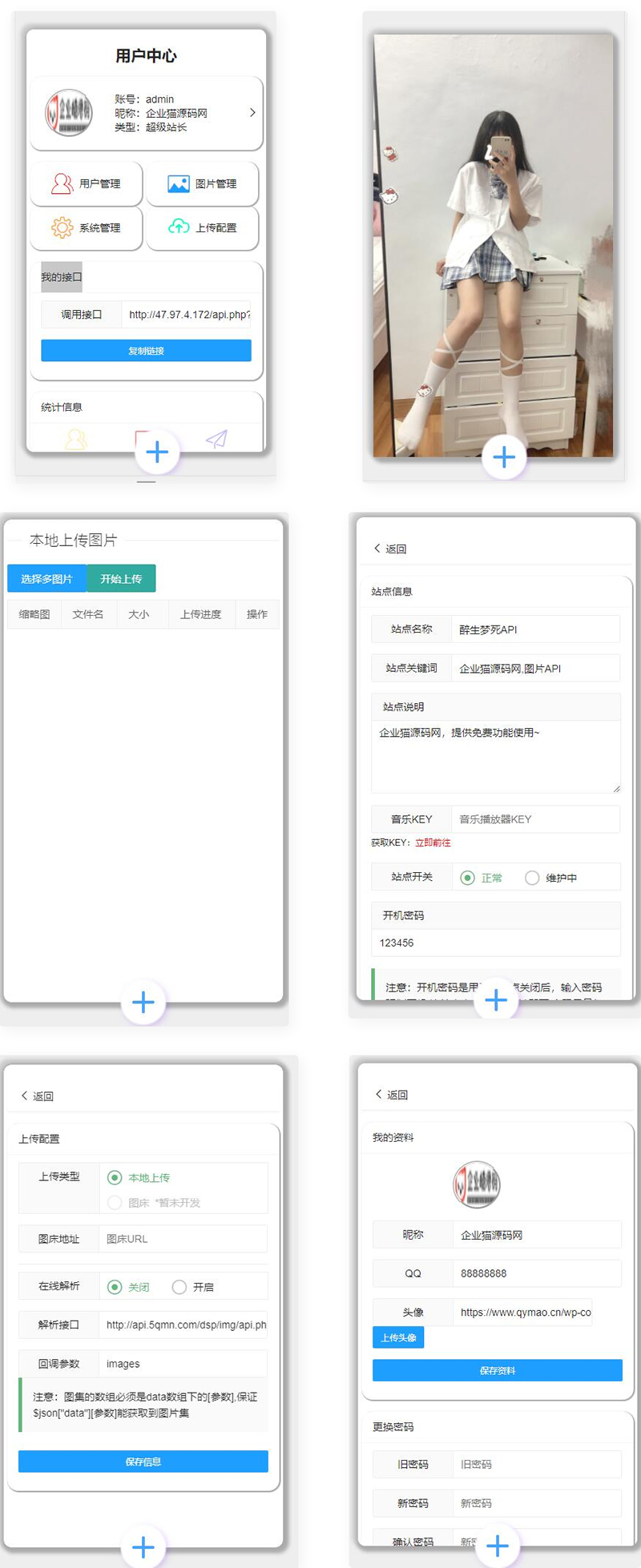This screenshot has width=641, height=1568.
Task: Tap the plus button below the girl photo
Action: 504,457
